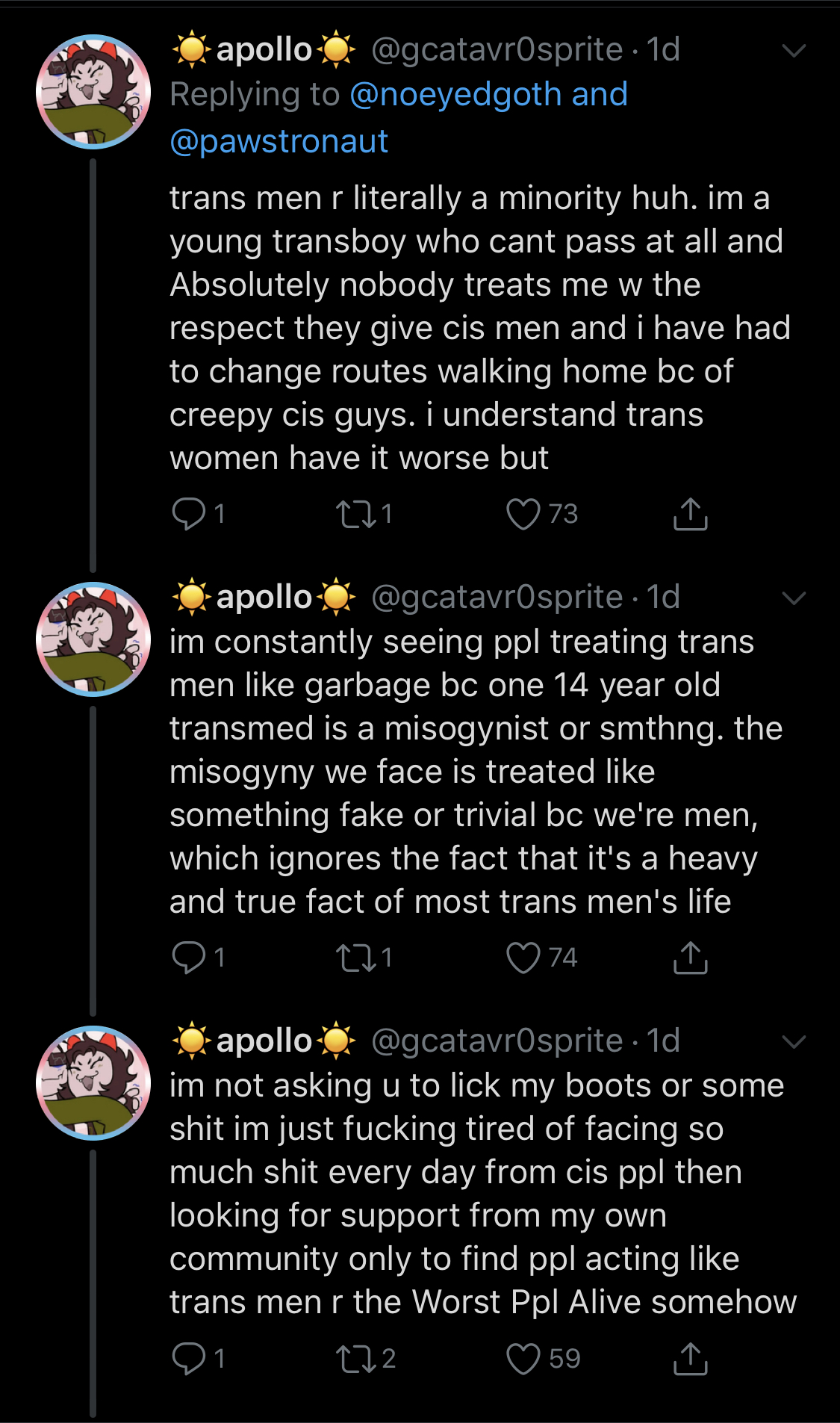Reply to the tweet mentioning 14 year old
This screenshot has width=840, height=1423.
(x=189, y=957)
